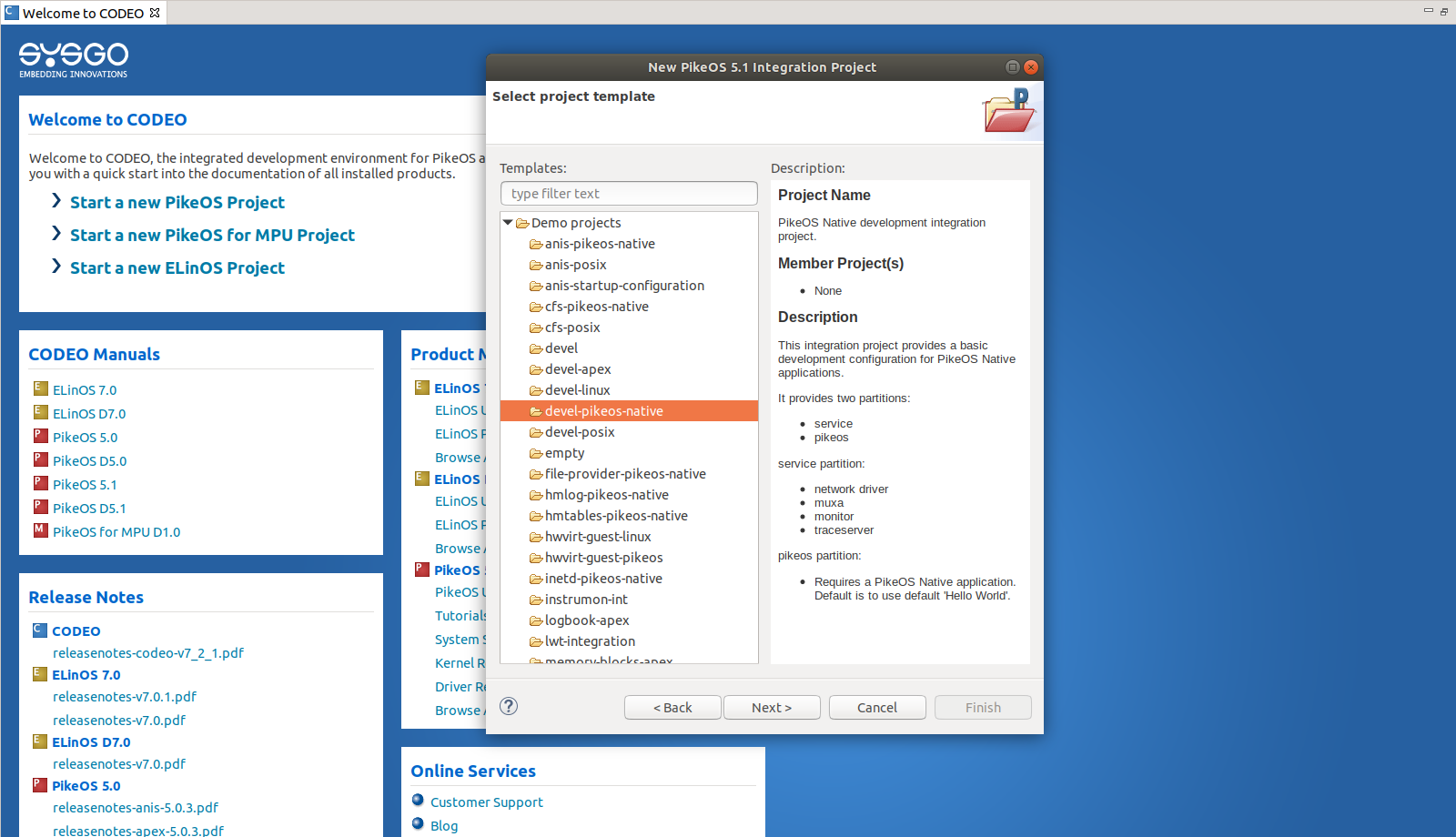Select devel-posix template in the list
Image resolution: width=1456 pixels, height=837 pixels.
(x=579, y=432)
